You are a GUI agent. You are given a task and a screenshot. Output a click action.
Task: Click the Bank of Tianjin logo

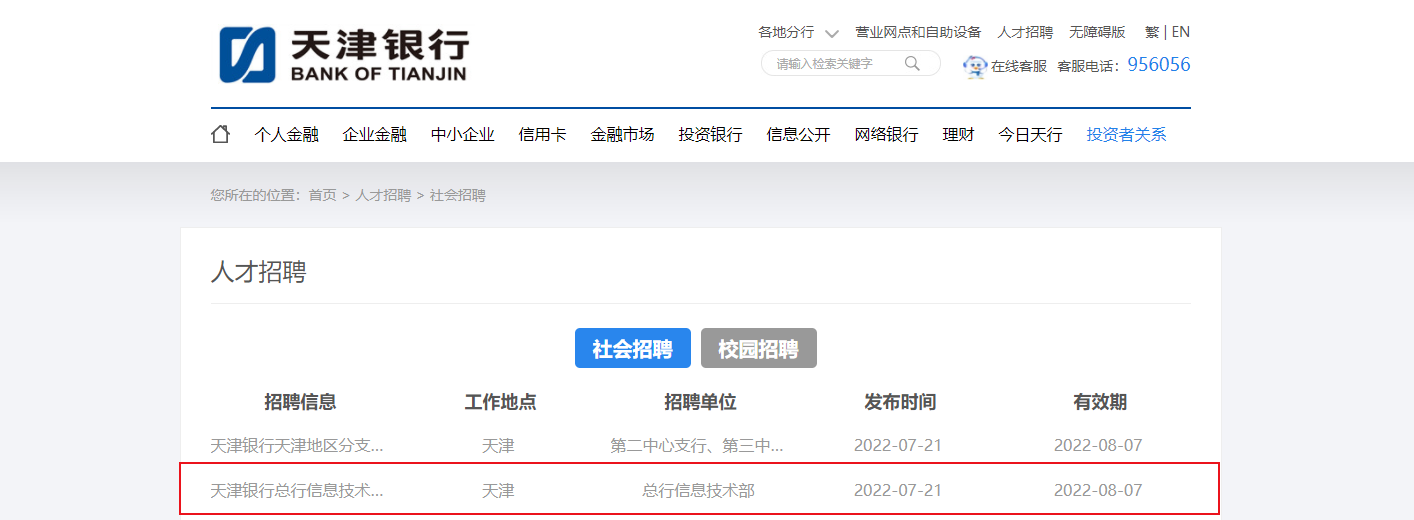343,55
